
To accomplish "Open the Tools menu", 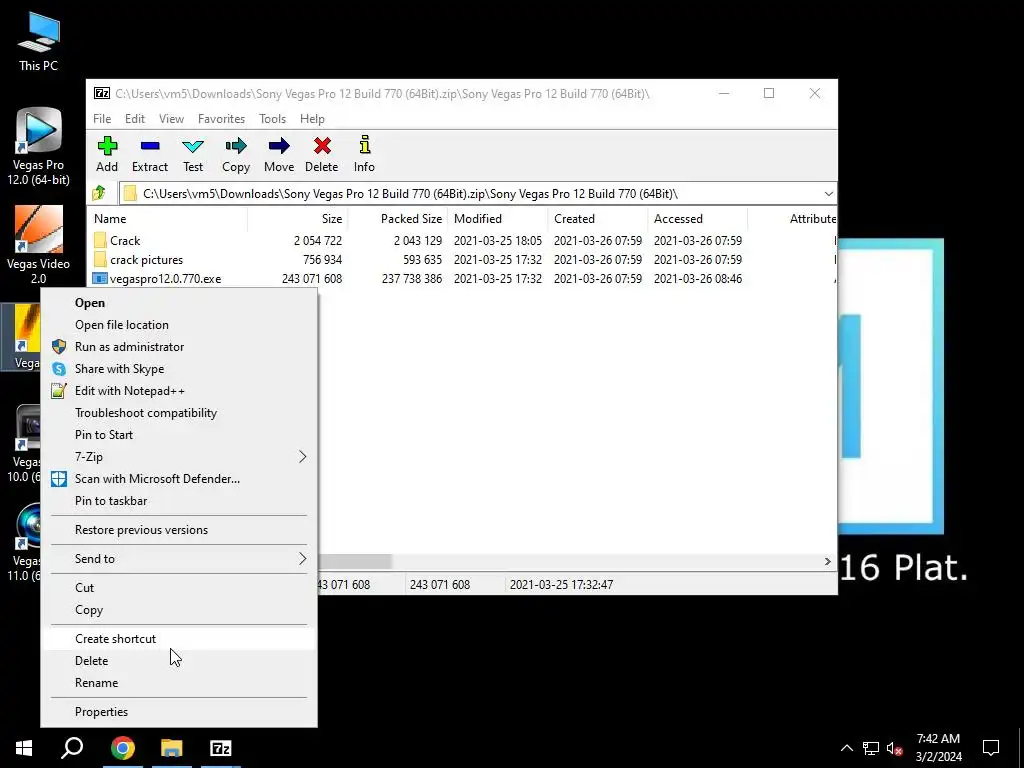I will [272, 118].
